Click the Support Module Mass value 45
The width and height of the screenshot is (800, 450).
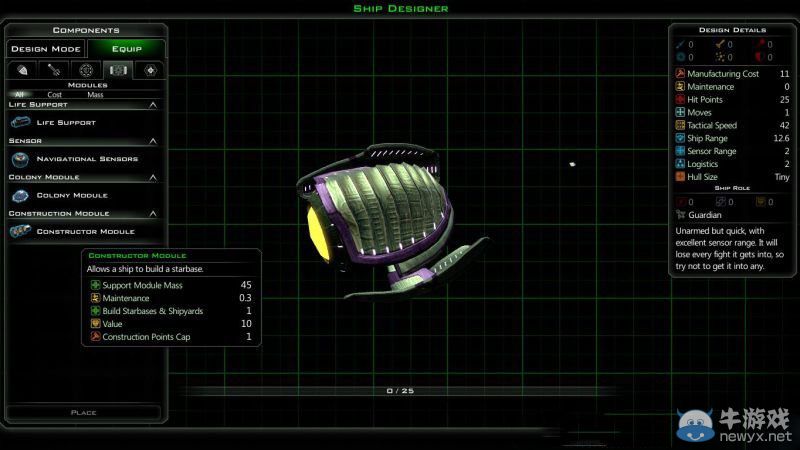(x=246, y=285)
